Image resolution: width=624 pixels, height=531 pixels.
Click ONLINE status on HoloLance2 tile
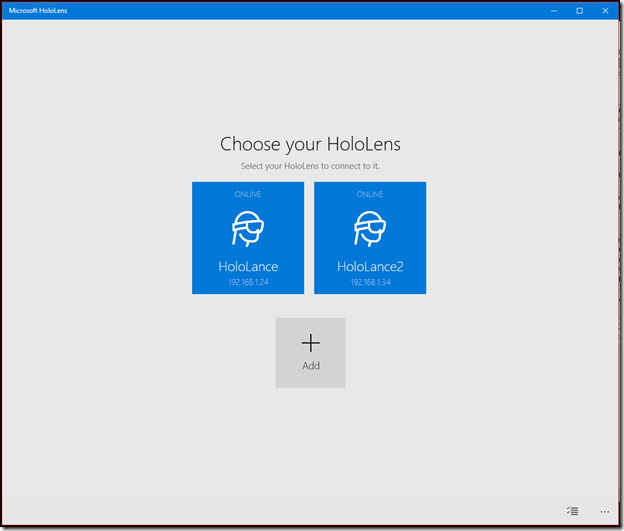point(370,194)
